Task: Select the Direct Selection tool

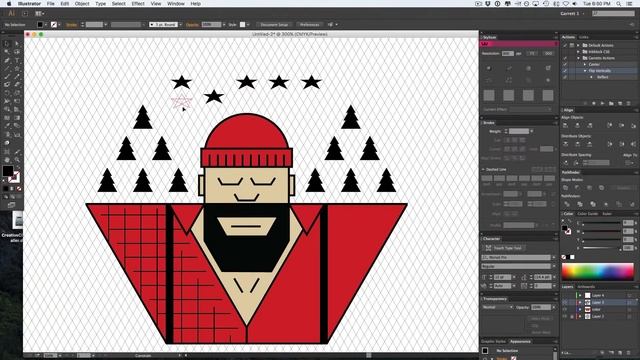Action: point(17,44)
